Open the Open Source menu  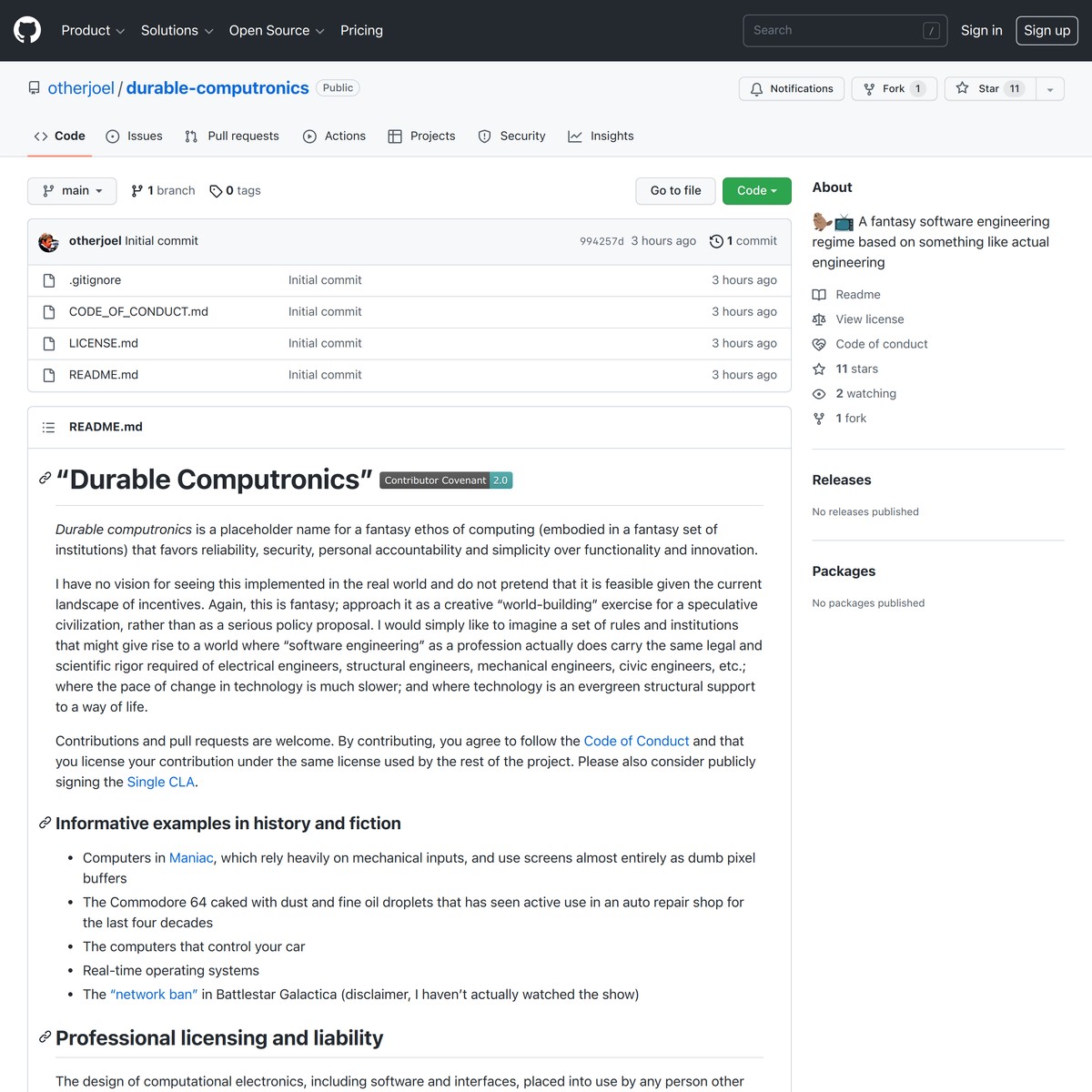(x=277, y=30)
